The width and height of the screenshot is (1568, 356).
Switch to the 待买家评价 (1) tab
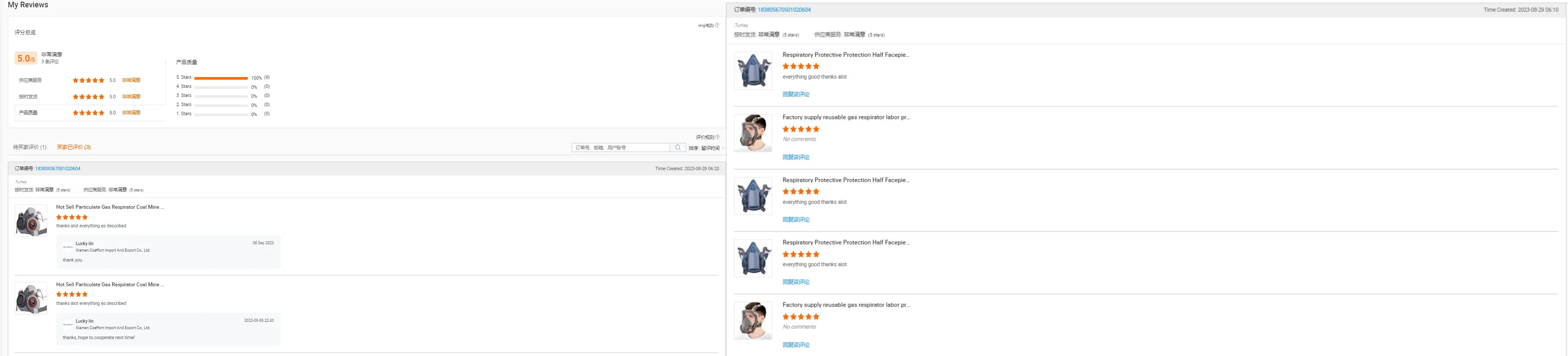pos(30,147)
